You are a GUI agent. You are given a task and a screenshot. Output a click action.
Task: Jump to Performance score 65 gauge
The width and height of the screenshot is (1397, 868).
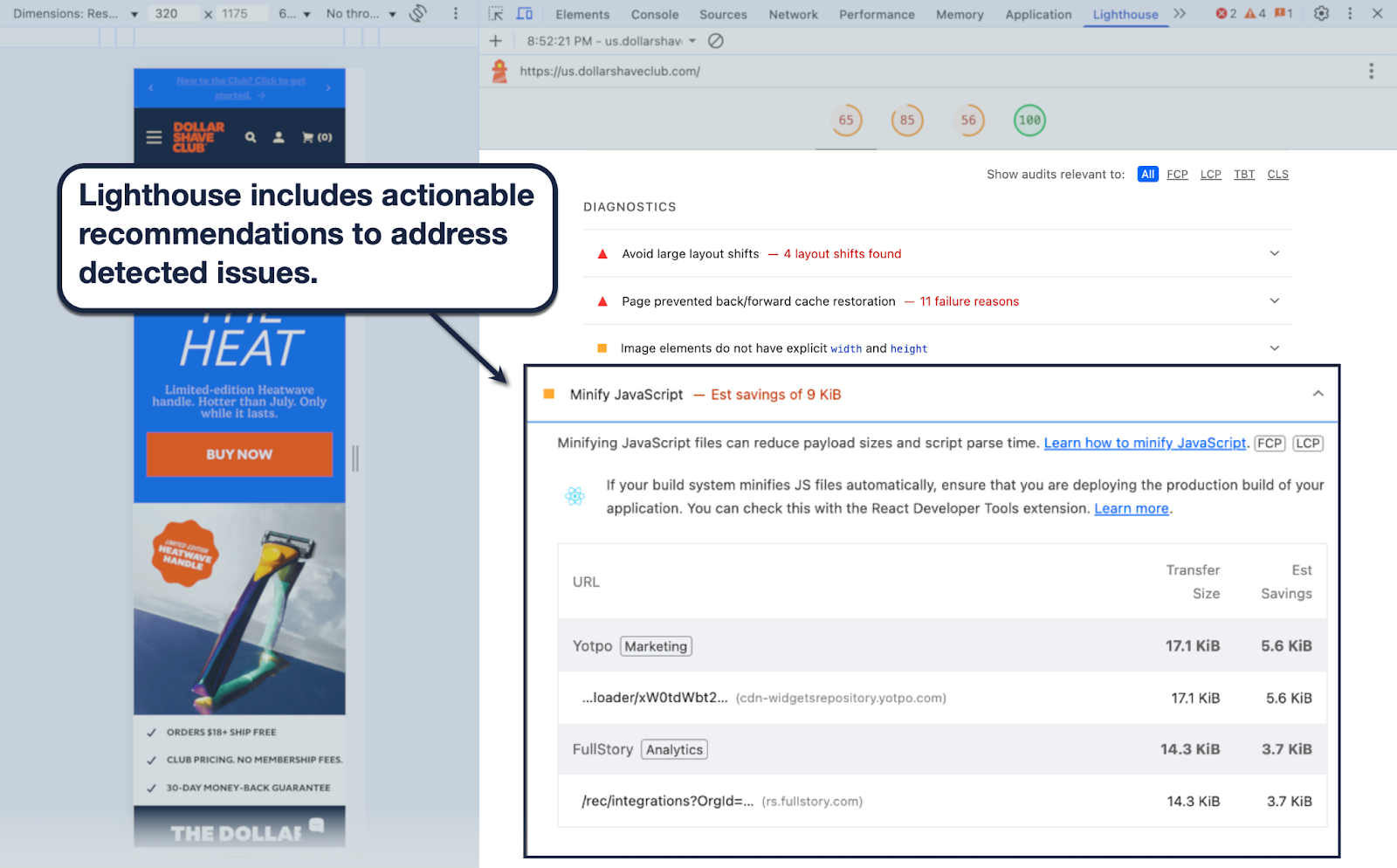tap(846, 121)
